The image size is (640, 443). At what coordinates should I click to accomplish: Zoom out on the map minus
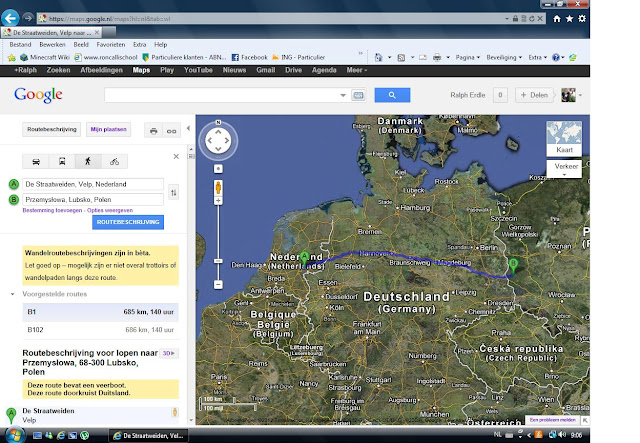(x=218, y=285)
